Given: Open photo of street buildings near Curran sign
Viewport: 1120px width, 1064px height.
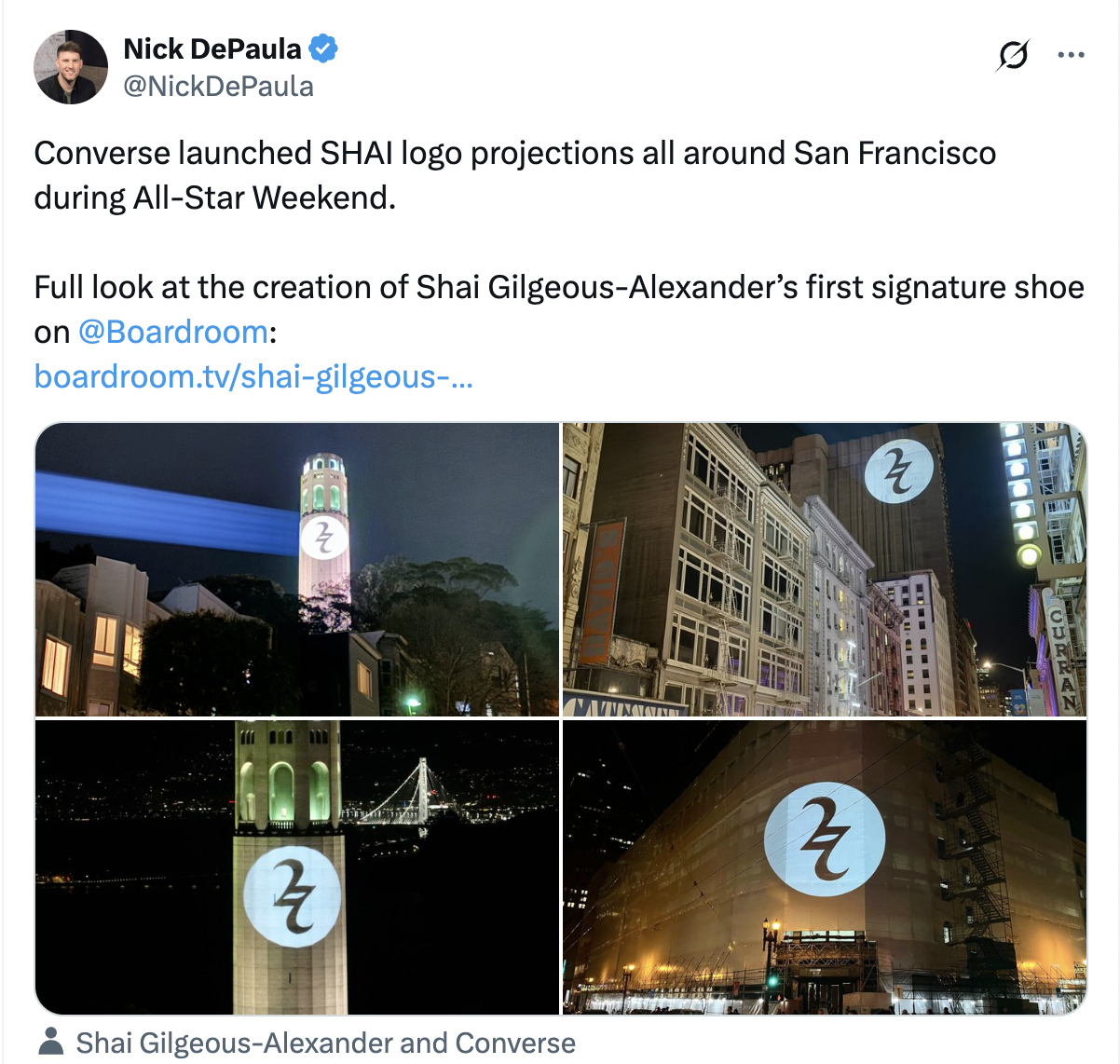Looking at the screenshot, I should [x=825, y=569].
